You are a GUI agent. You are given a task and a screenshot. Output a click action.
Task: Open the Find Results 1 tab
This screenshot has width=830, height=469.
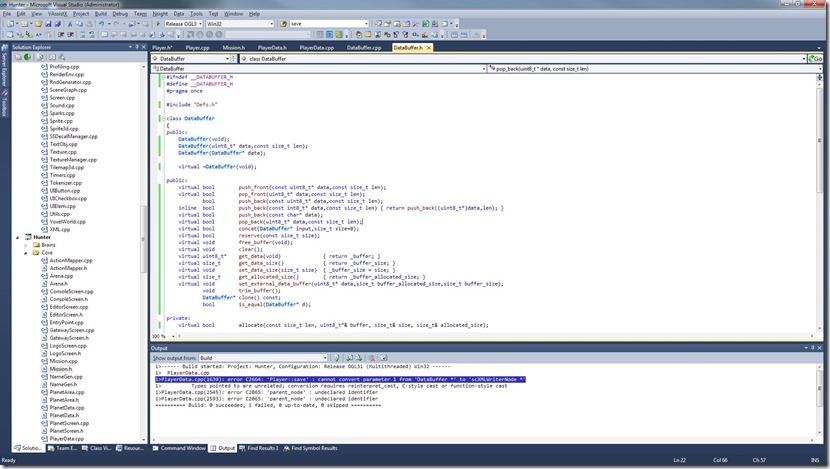pyautogui.click(x=259, y=448)
